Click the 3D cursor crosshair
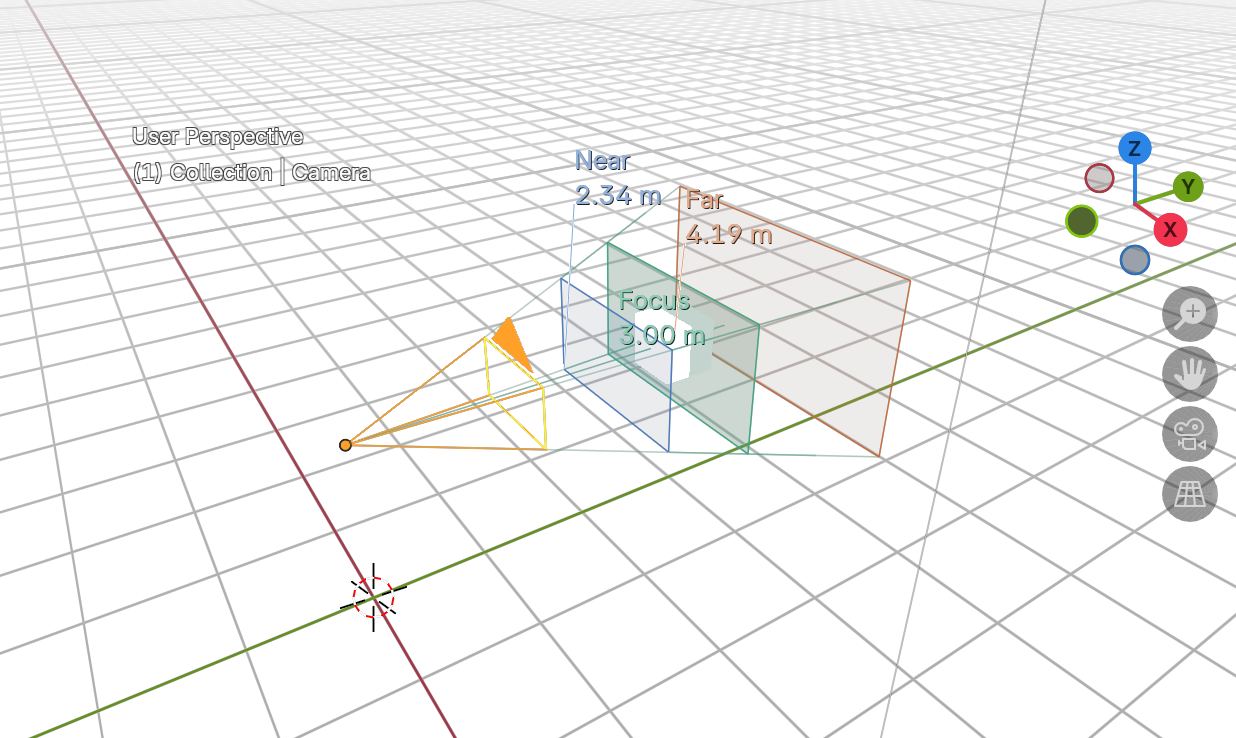The width and height of the screenshot is (1236, 738). (x=373, y=597)
